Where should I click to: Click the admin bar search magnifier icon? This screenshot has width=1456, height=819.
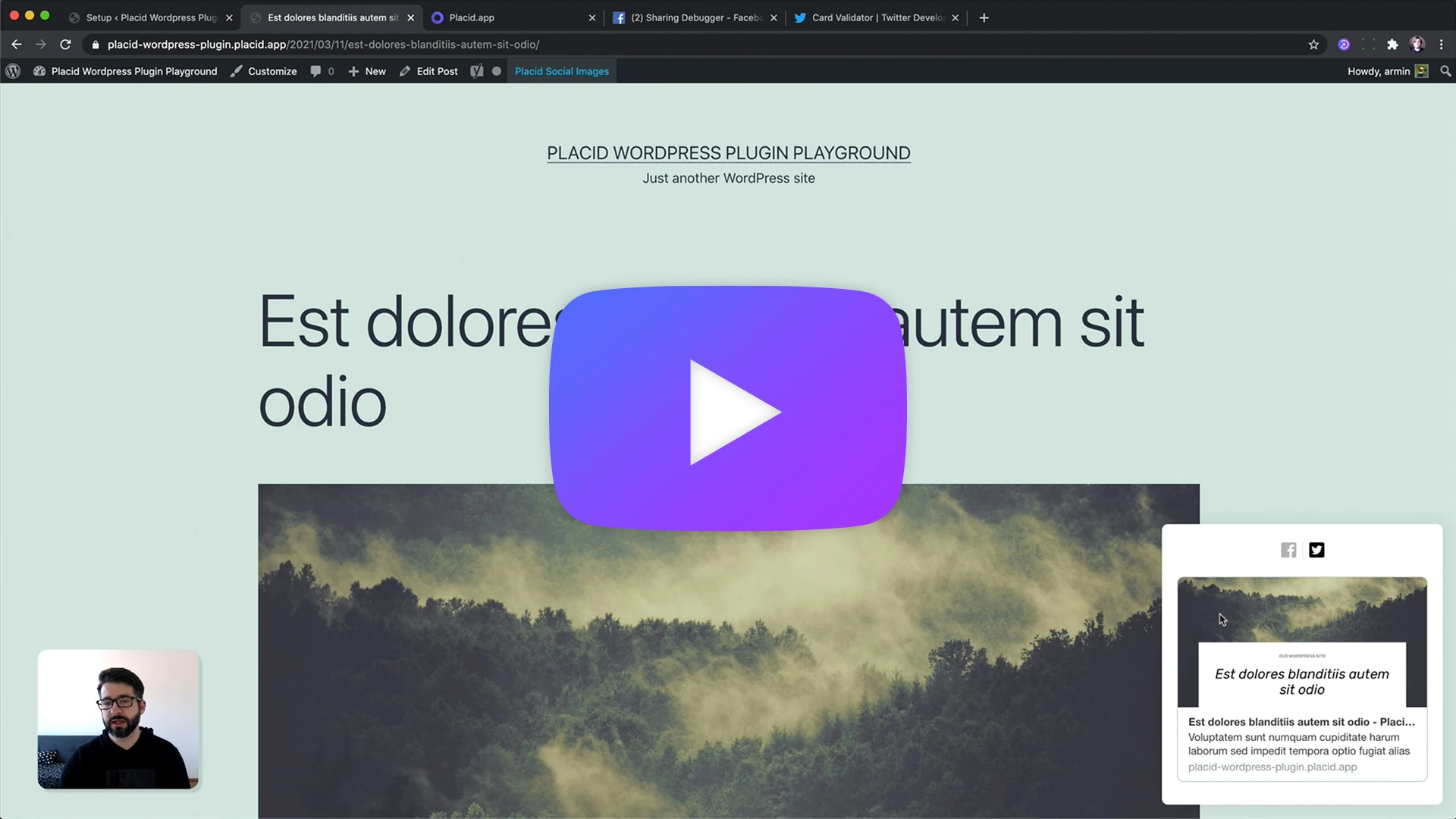point(1445,71)
